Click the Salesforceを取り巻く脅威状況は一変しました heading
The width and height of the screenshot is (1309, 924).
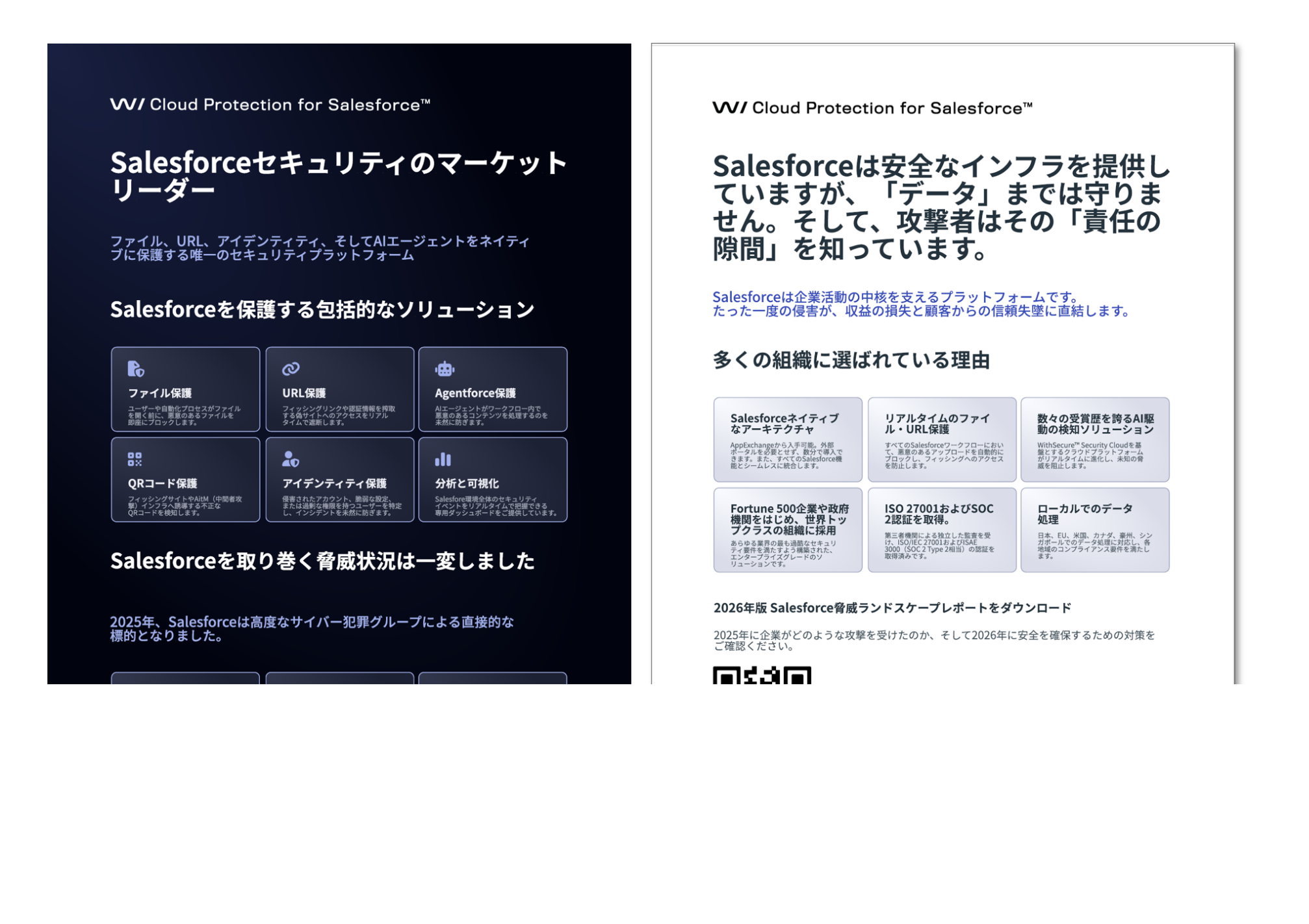(x=322, y=561)
